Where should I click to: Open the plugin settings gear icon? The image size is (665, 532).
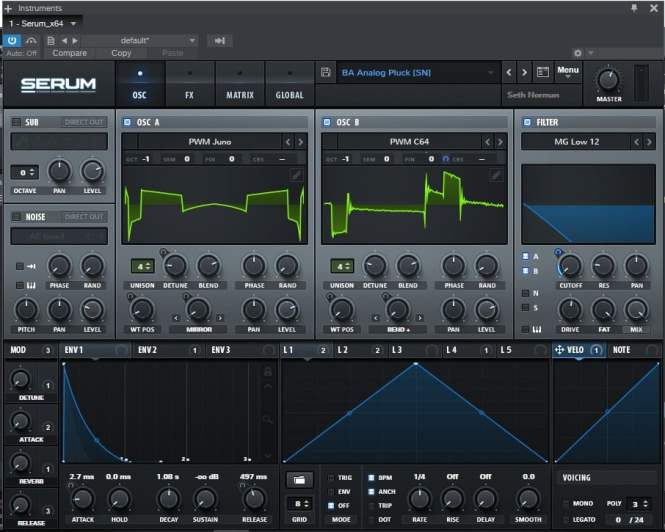tap(578, 53)
